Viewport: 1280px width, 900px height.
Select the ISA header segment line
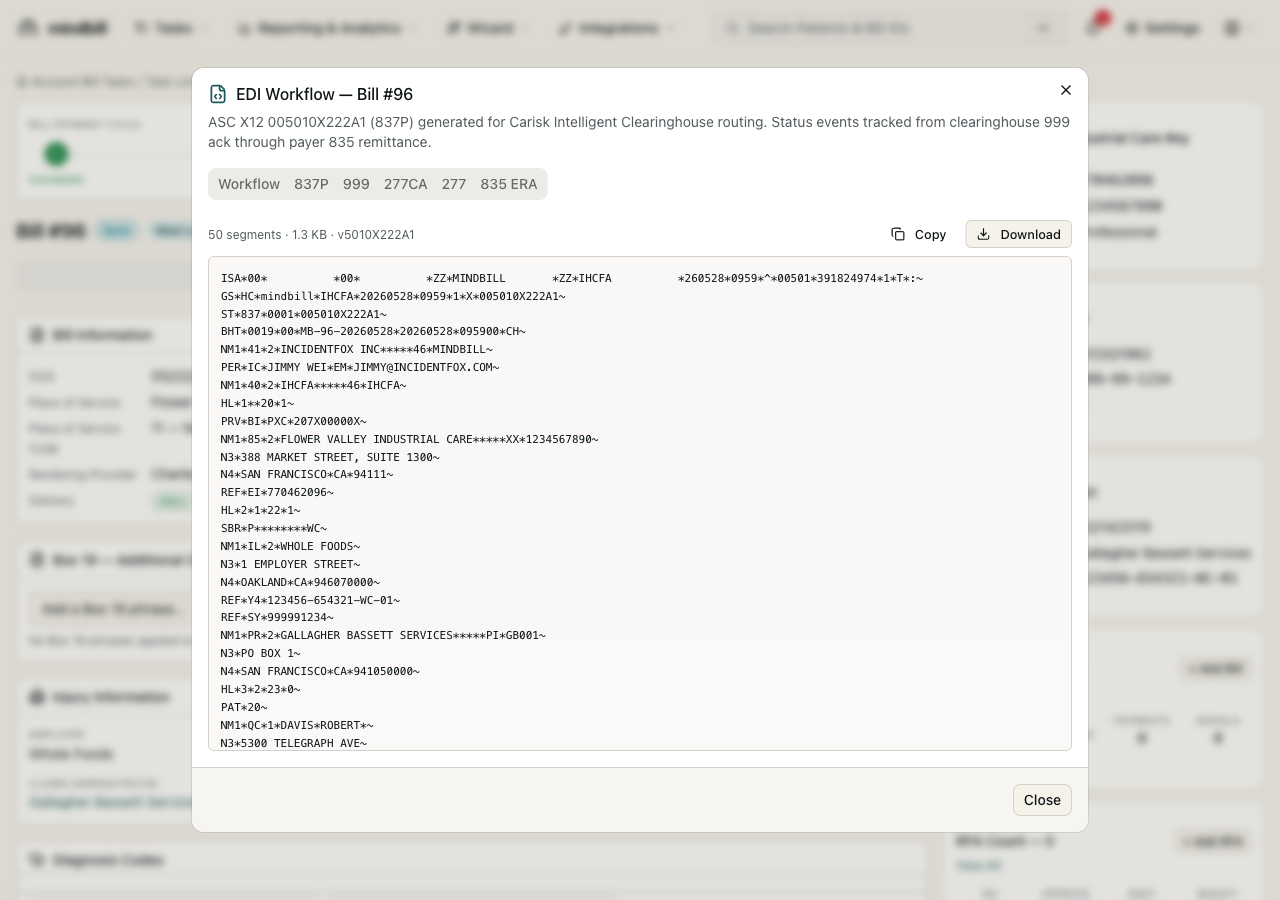[572, 278]
